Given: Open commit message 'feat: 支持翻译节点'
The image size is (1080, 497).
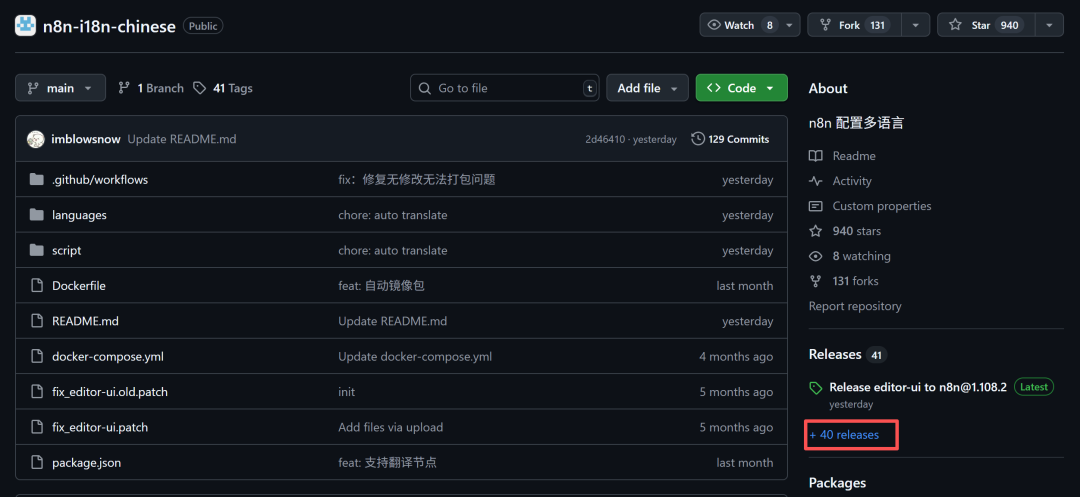Looking at the screenshot, I should [387, 463].
